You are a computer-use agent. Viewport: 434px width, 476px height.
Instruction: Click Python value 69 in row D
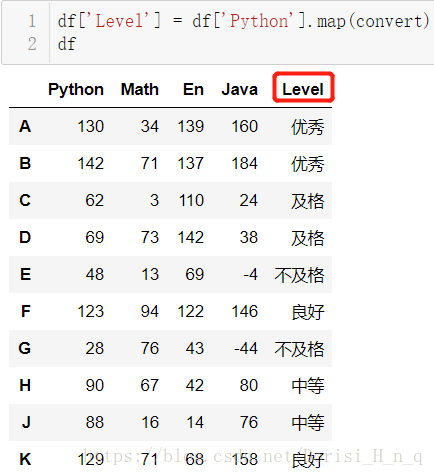95,237
